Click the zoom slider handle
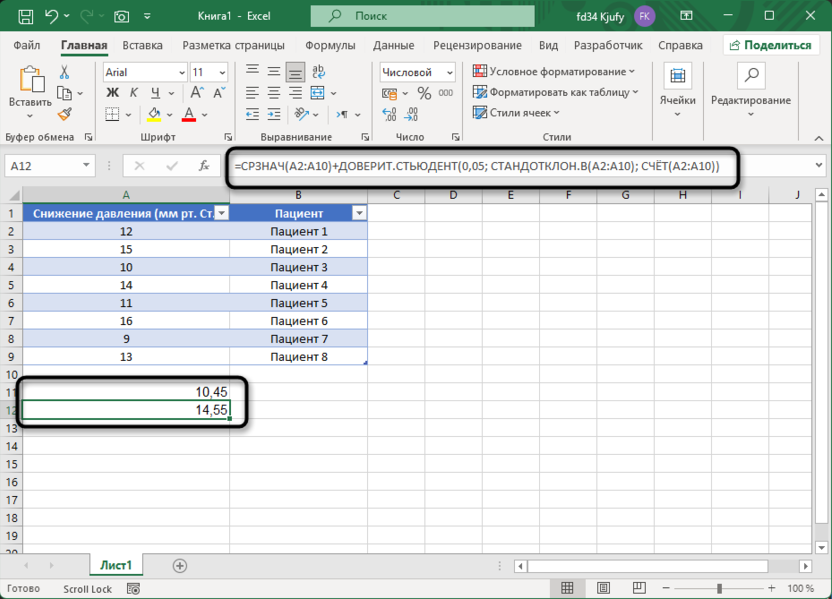The width and height of the screenshot is (832, 599). pyautogui.click(x=719, y=589)
